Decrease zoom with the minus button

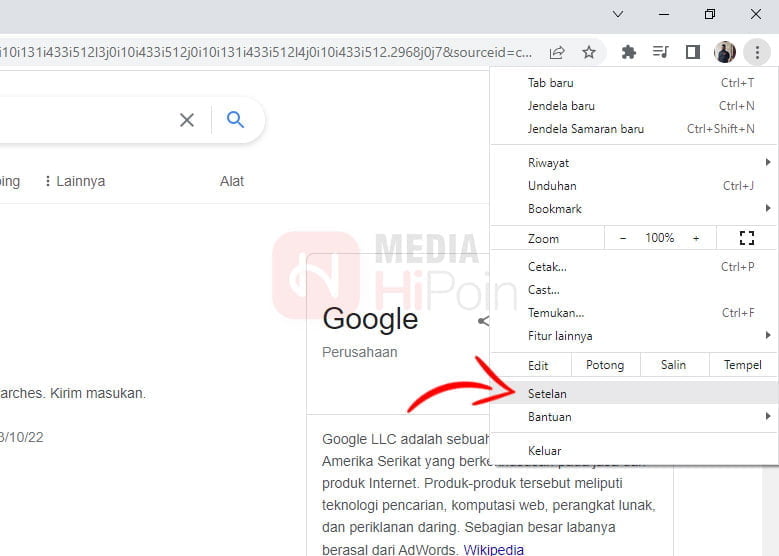click(623, 238)
